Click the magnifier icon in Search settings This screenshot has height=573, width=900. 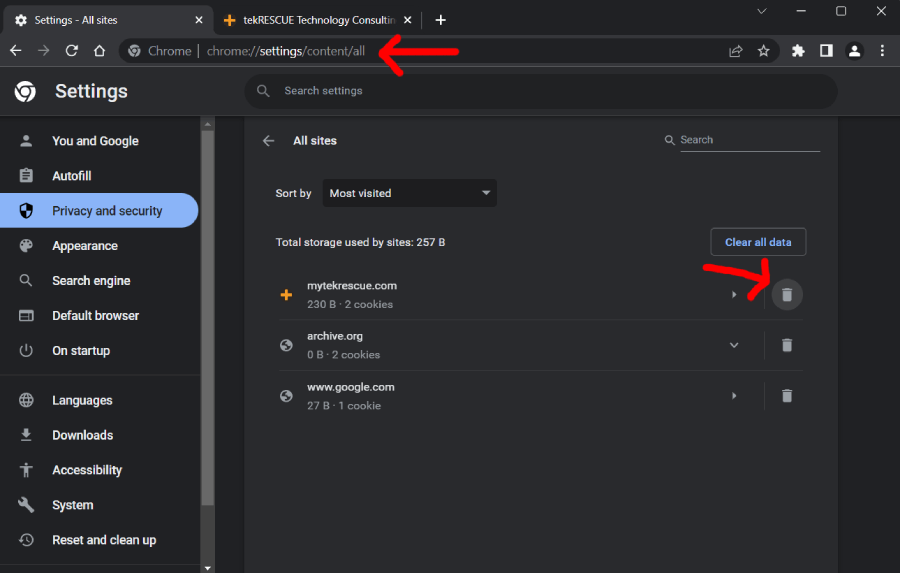[x=263, y=91]
